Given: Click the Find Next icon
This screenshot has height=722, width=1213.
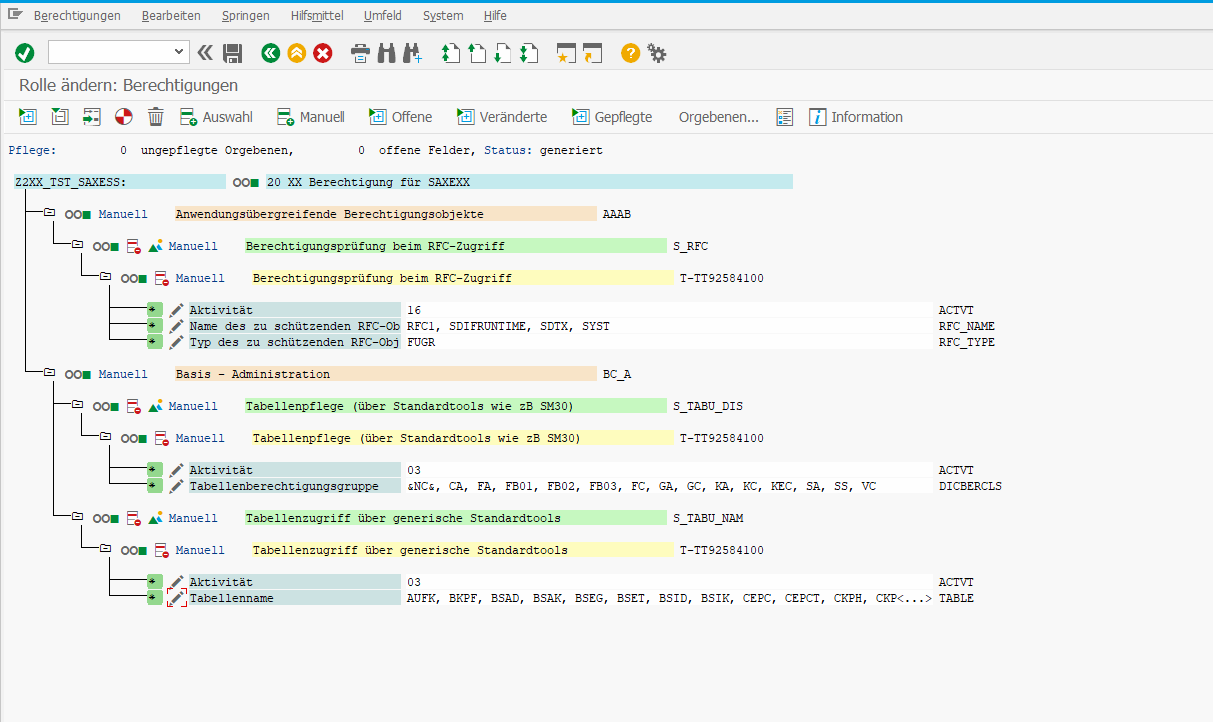Looking at the screenshot, I should [413, 53].
